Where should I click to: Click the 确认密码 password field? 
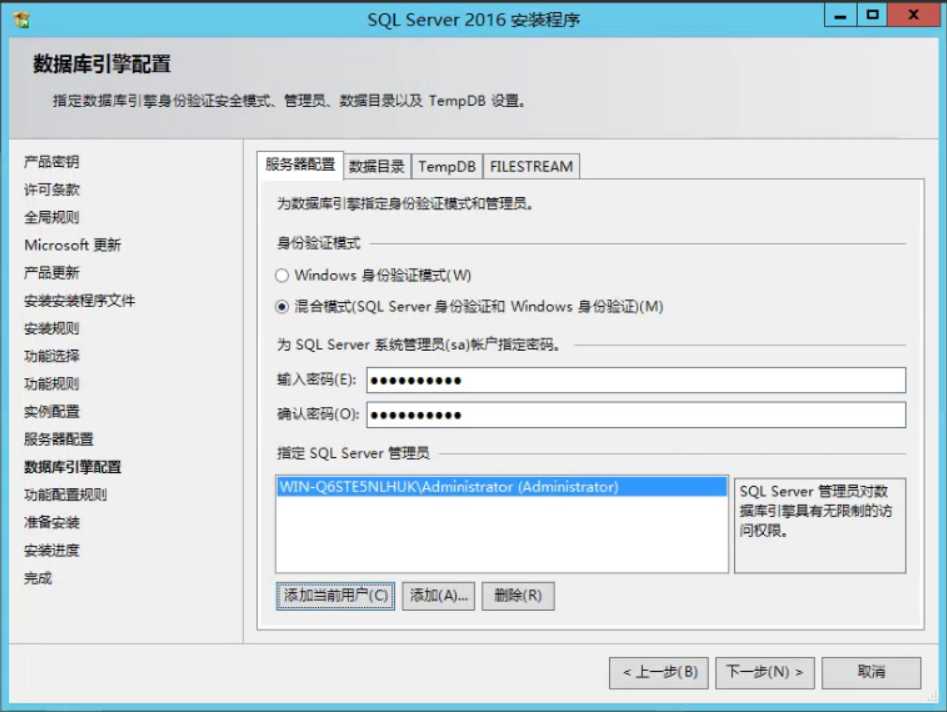point(636,415)
